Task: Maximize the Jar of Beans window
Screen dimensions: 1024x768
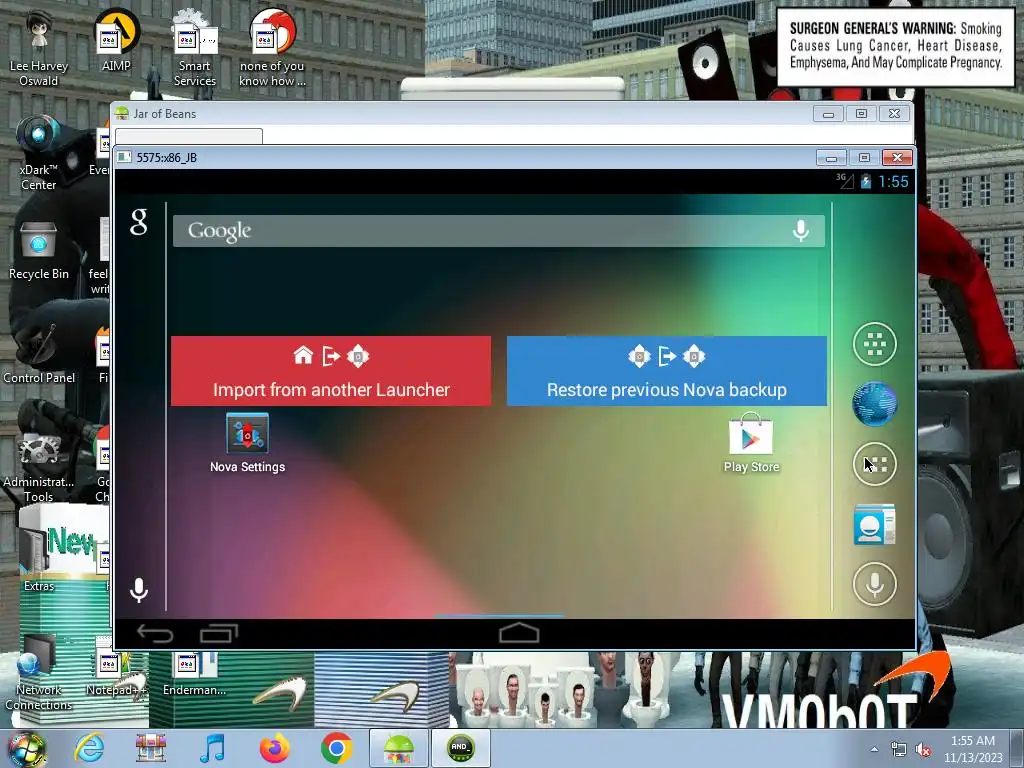Action: pos(861,114)
